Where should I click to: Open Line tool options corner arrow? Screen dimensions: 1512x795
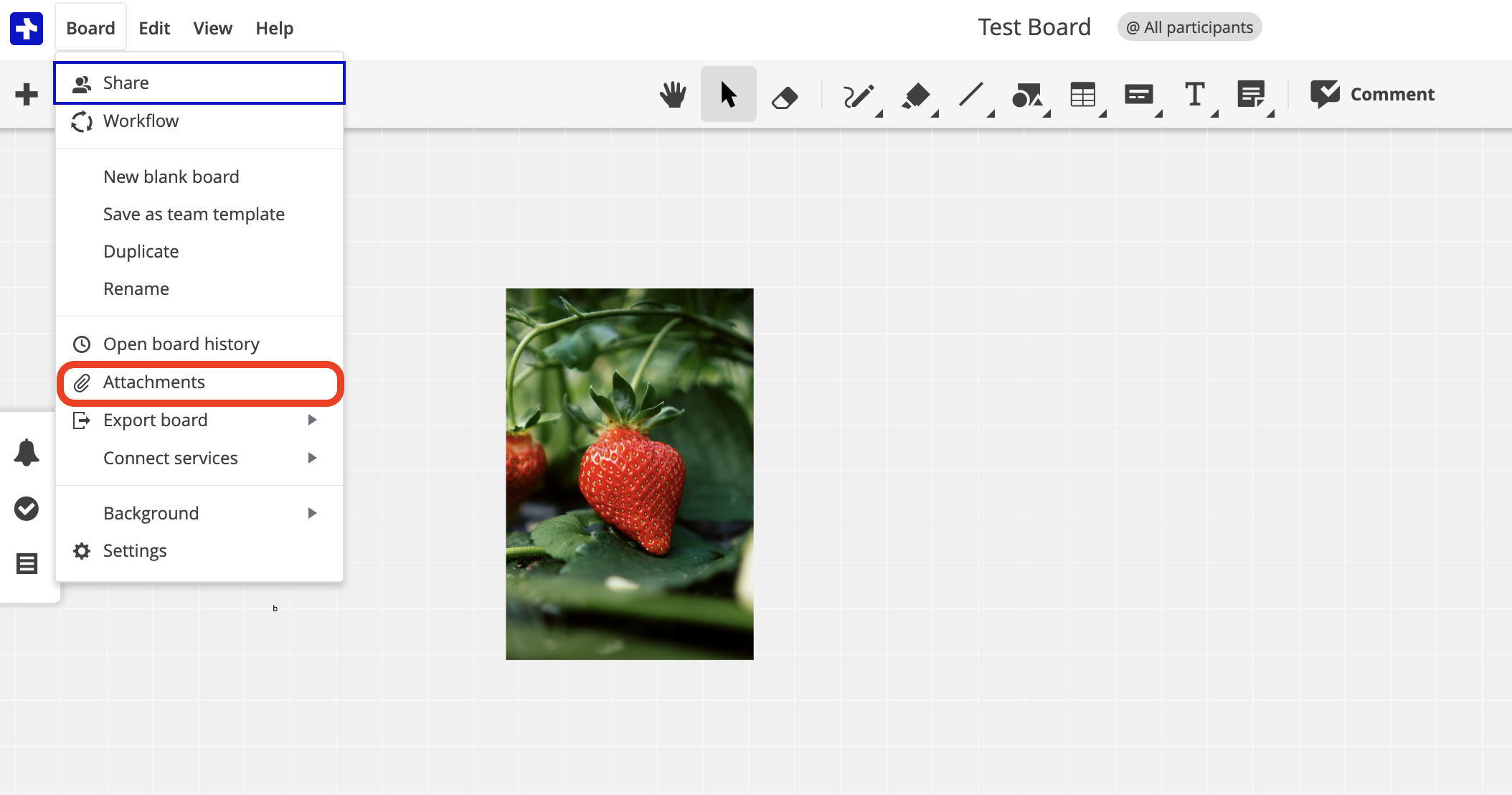tap(991, 113)
